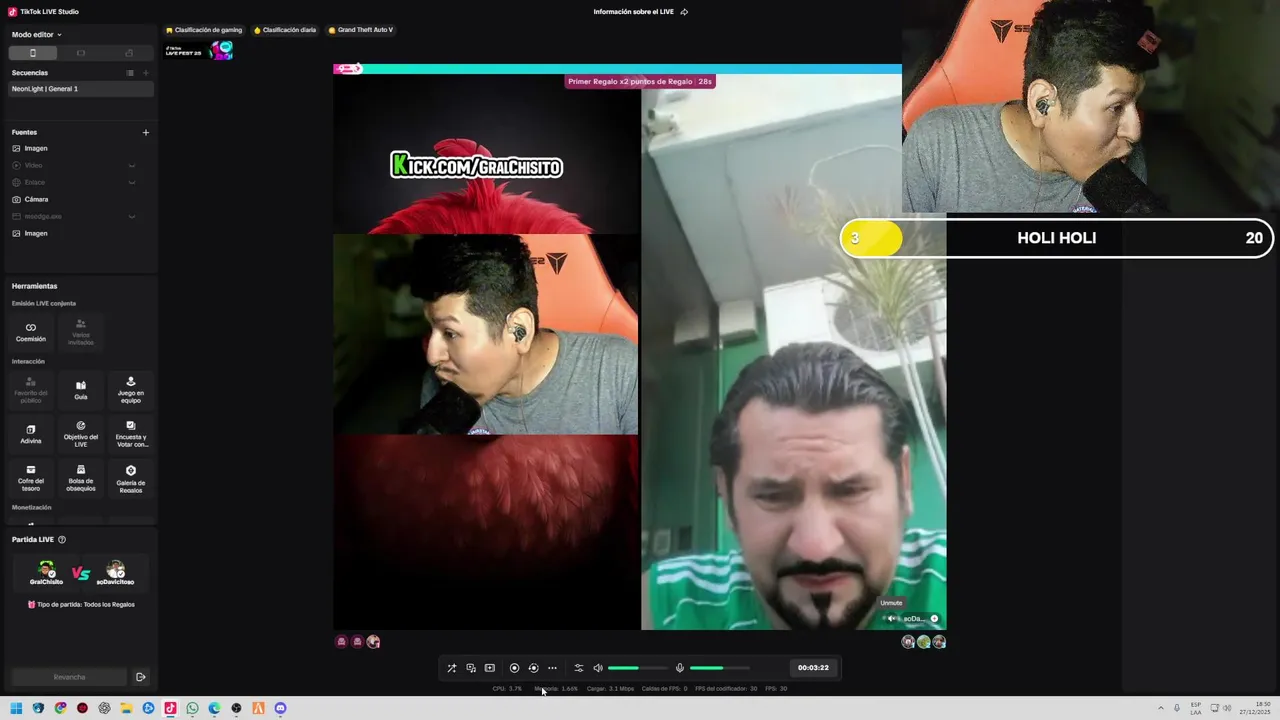This screenshot has width=1280, height=720.
Task: Click the 00:03:22 live timer
Action: tap(813, 668)
